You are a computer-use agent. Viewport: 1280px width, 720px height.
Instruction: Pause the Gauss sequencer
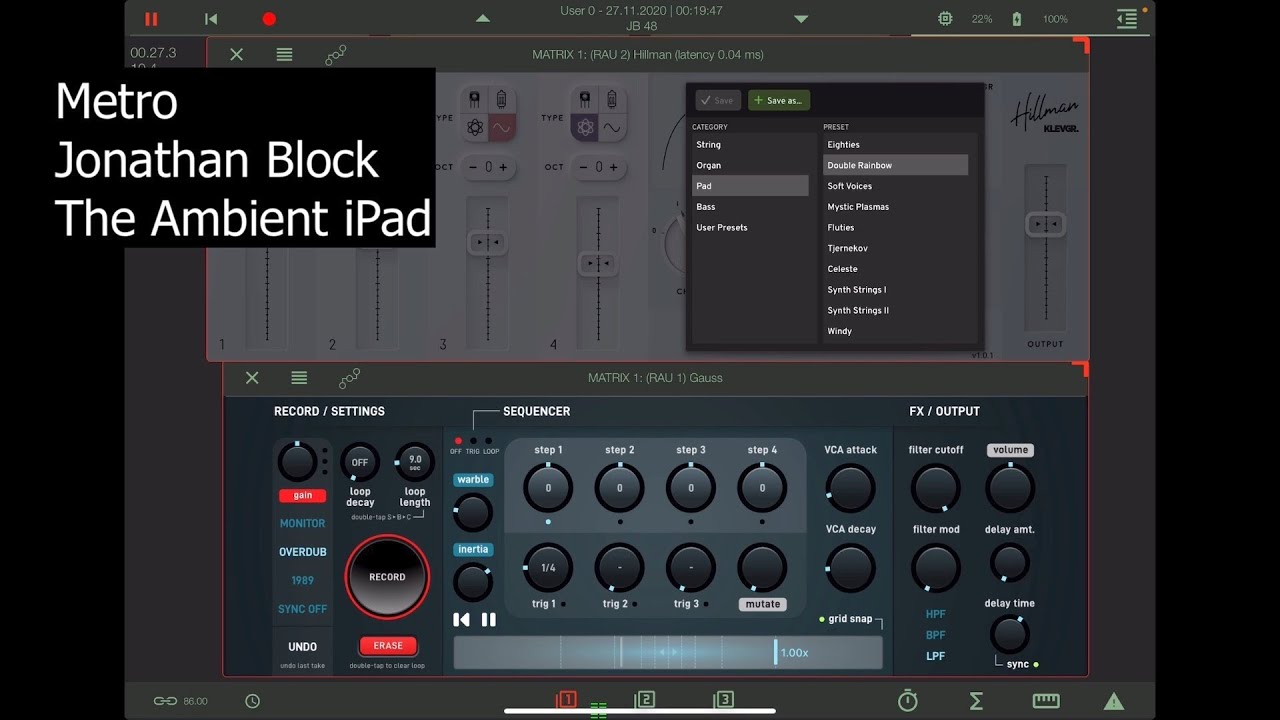(489, 620)
